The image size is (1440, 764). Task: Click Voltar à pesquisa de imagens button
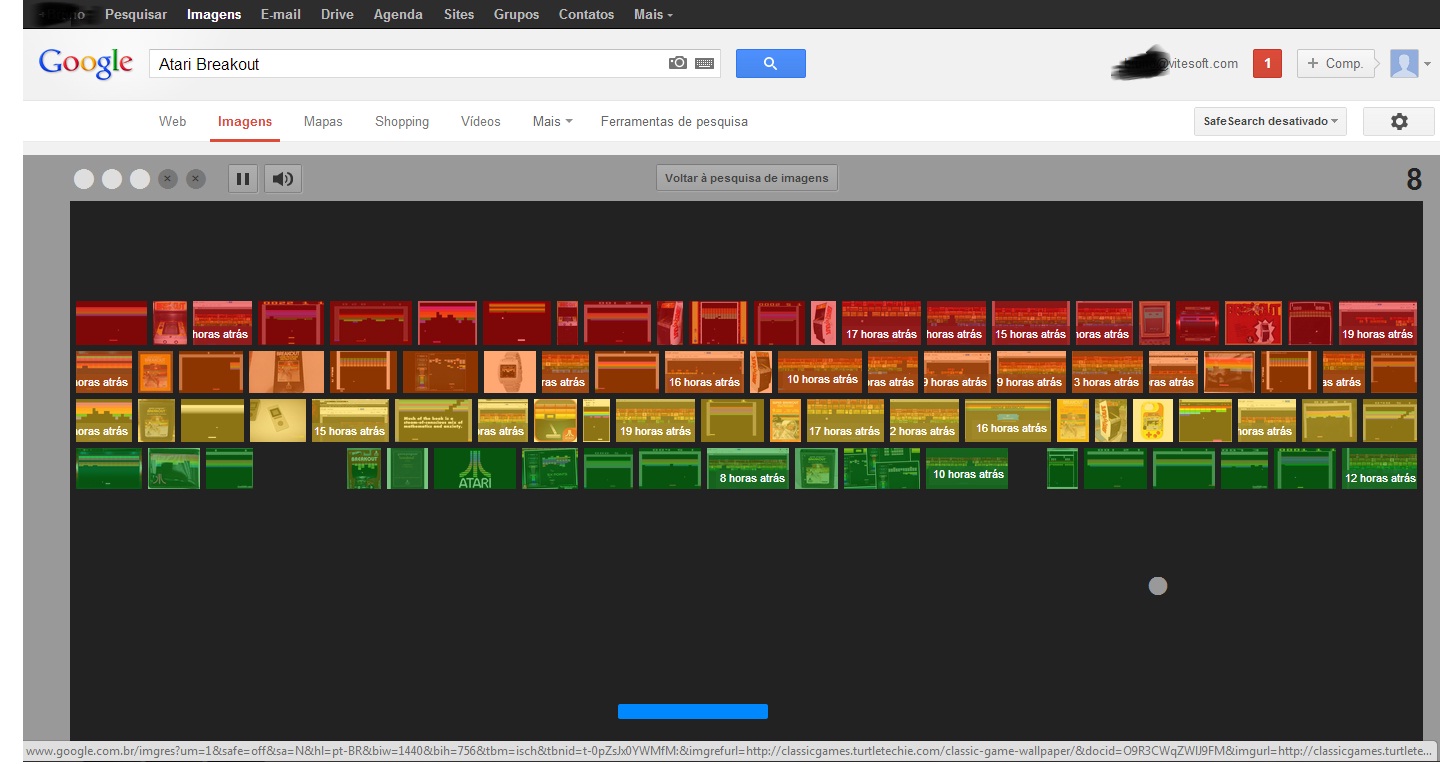coord(747,178)
